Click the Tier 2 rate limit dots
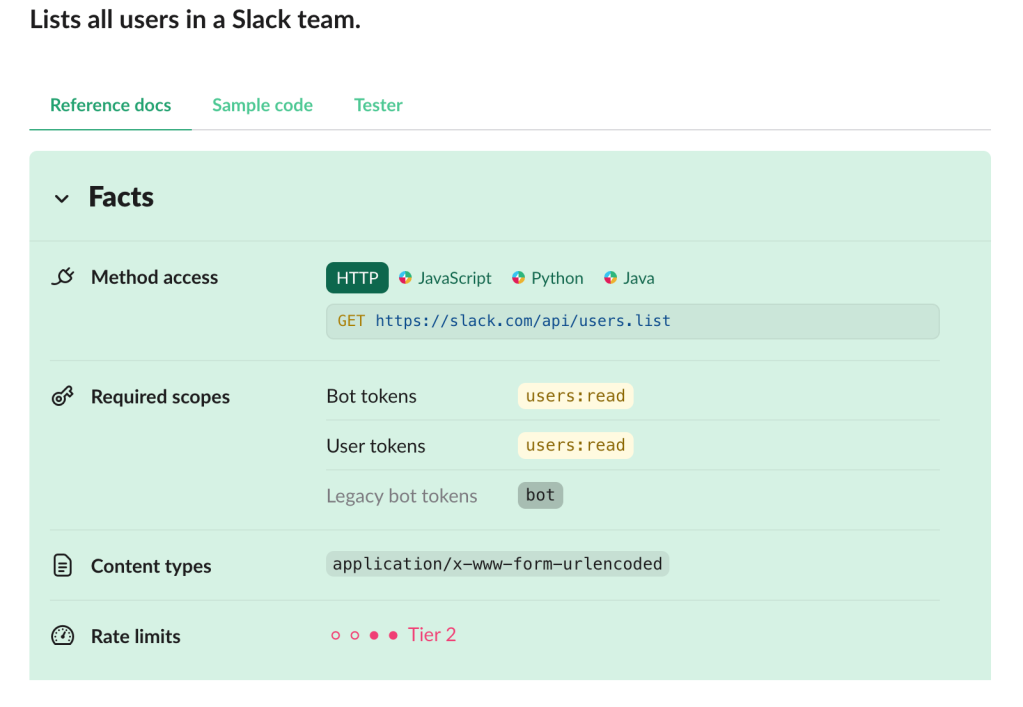1023x707 pixels. pyautogui.click(x=364, y=635)
